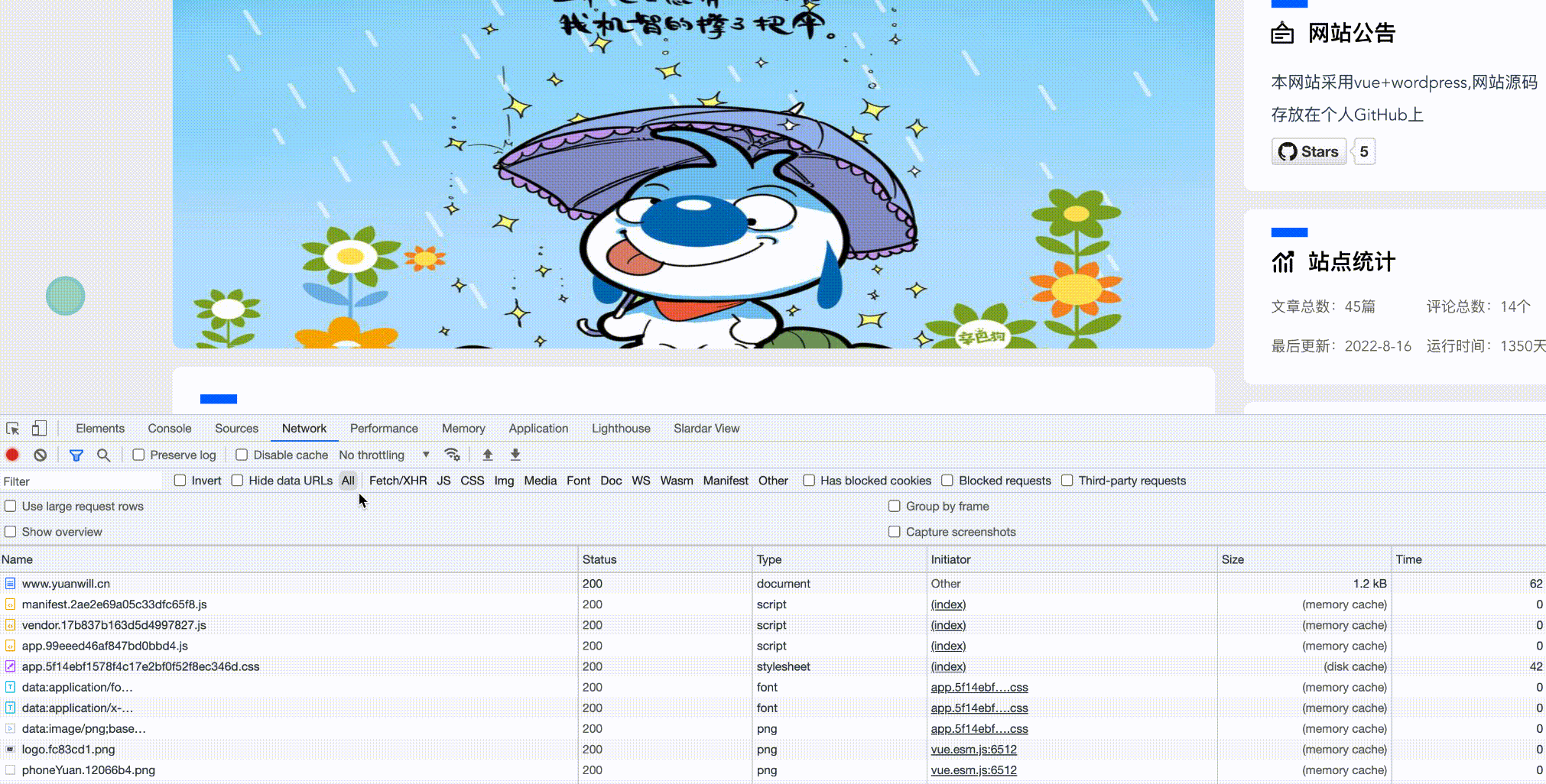Filter requests by JS type

tap(443, 481)
